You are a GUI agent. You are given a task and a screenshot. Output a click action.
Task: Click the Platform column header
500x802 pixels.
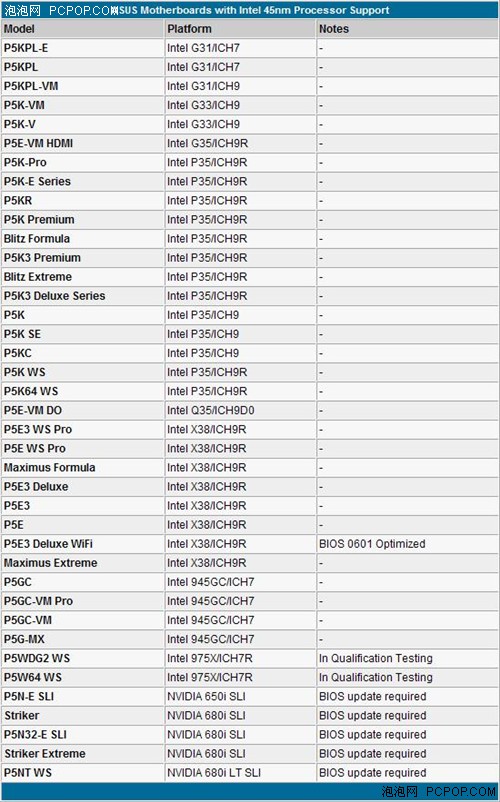(x=240, y=29)
